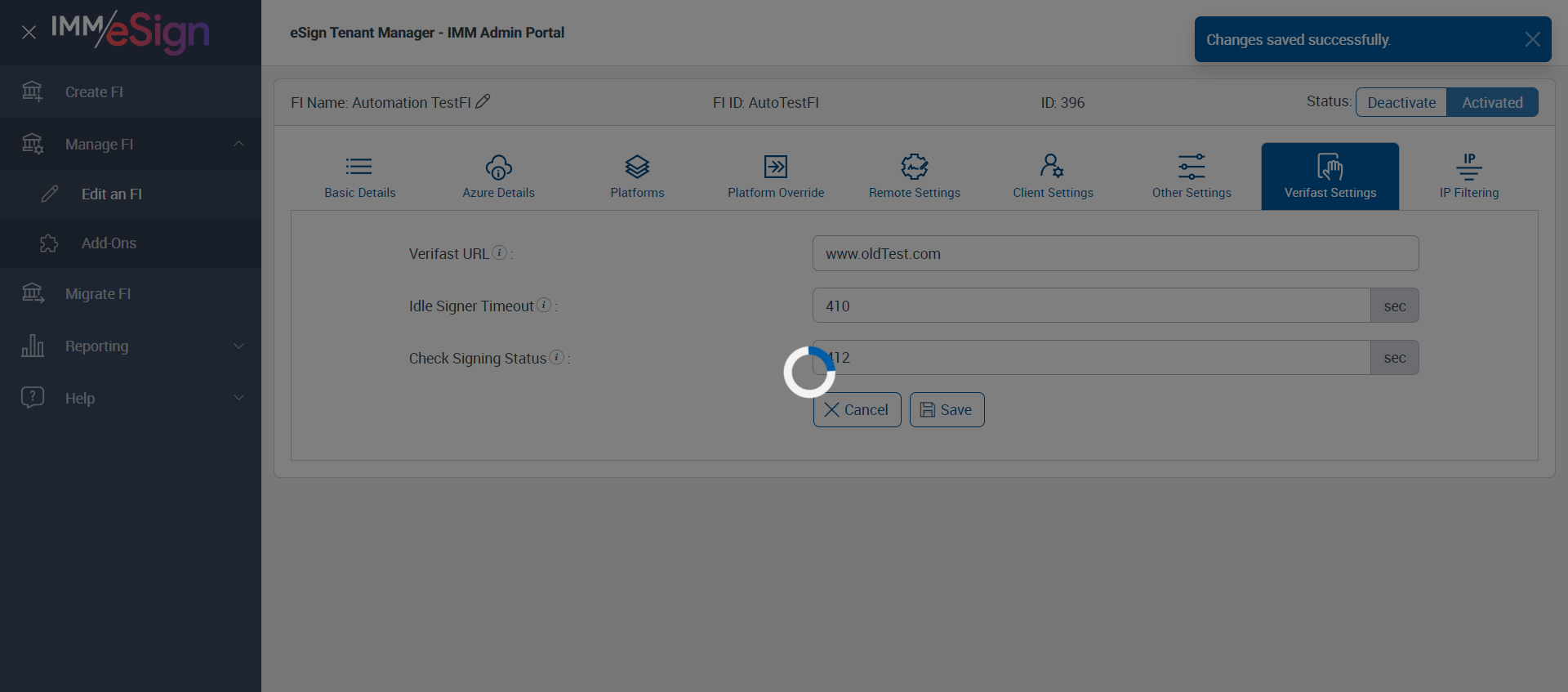Click the Create FI bank icon
Image resolution: width=1568 pixels, height=692 pixels.
coord(32,92)
